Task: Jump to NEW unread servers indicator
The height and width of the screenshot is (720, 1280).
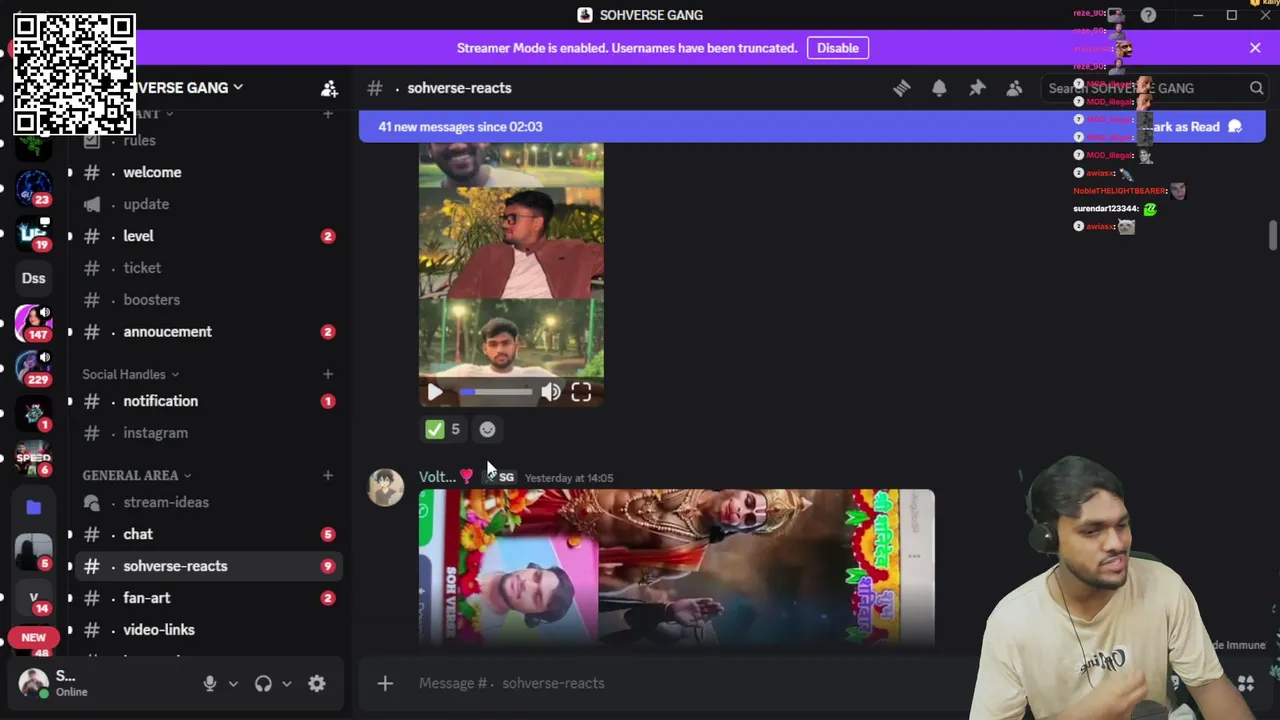Action: (x=34, y=637)
